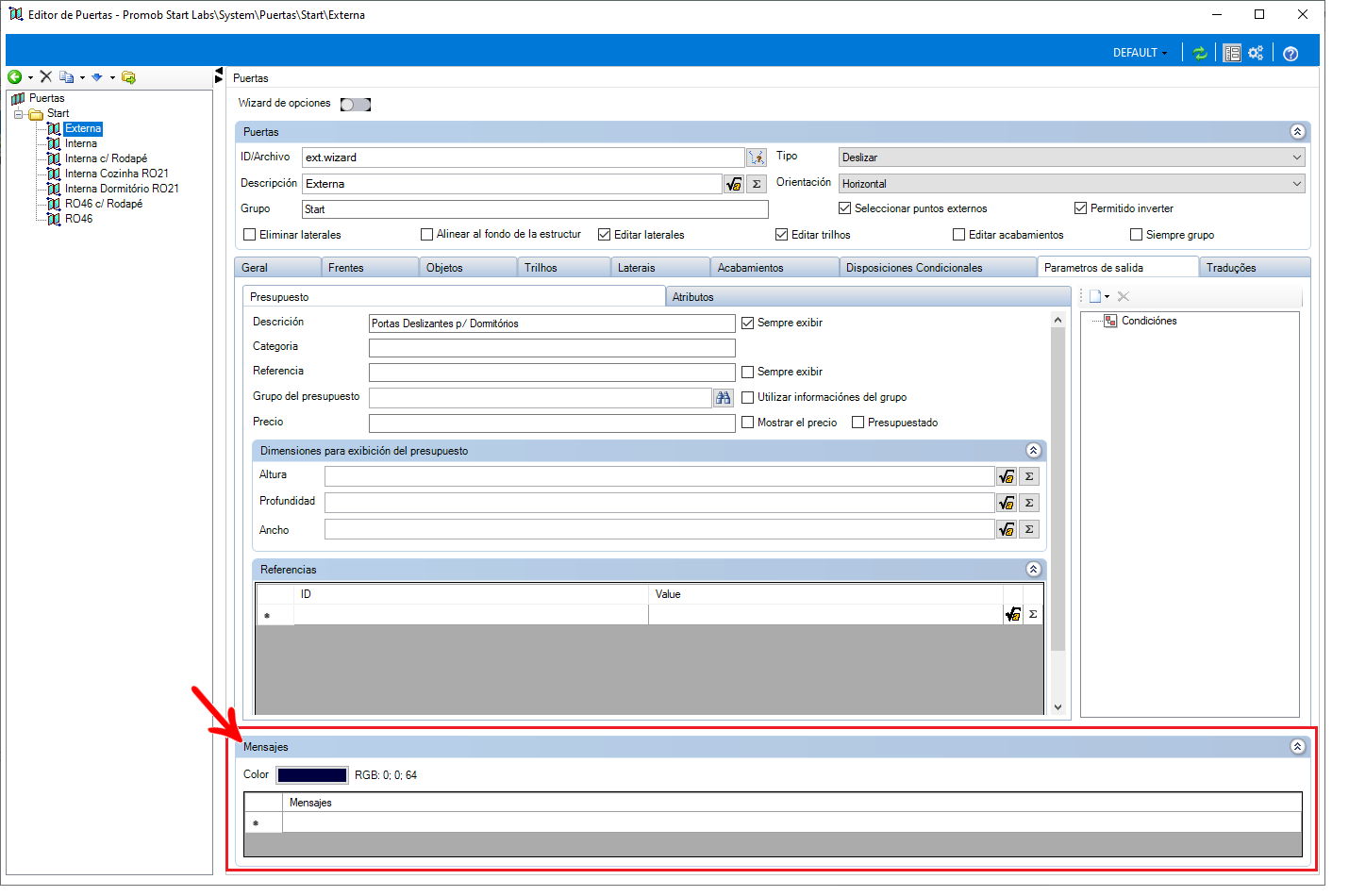Toggle the Wizard de opciones switch

356,105
